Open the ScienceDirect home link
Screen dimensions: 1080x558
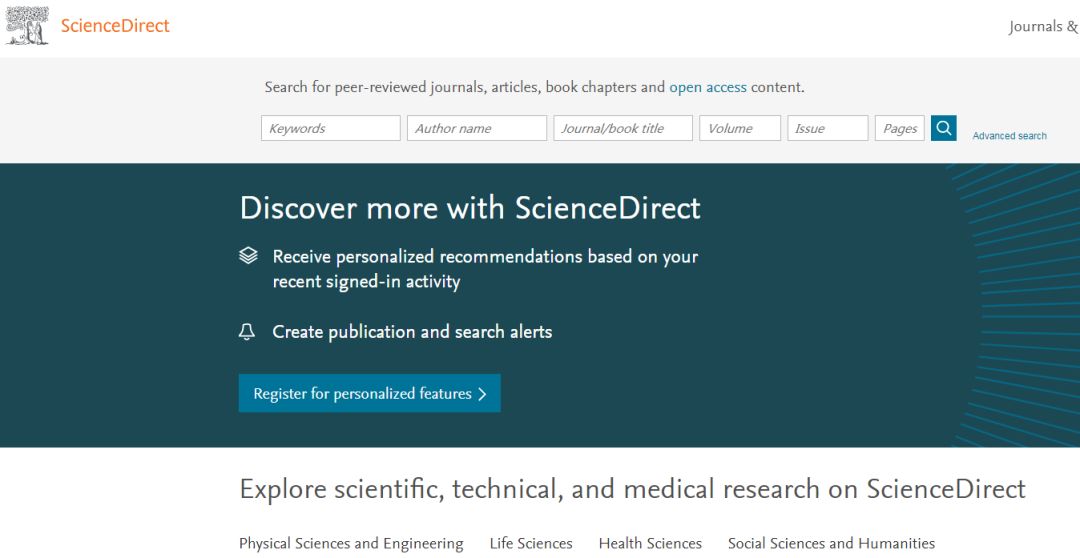coord(115,26)
